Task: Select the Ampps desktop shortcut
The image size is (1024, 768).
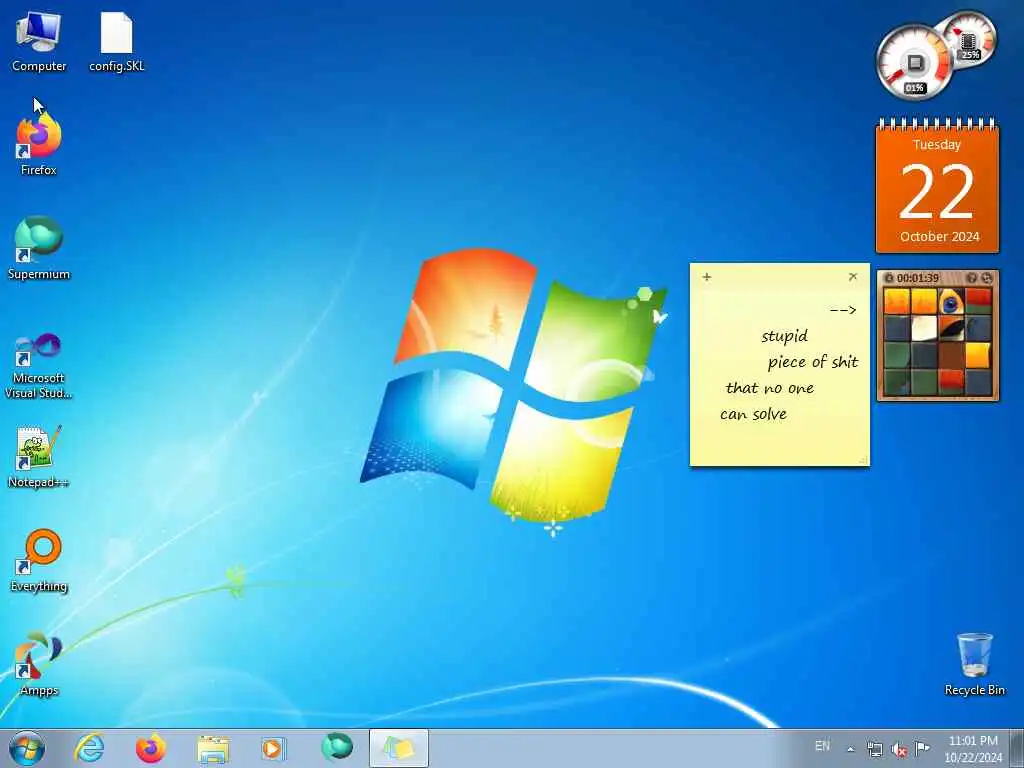Action: point(39,664)
